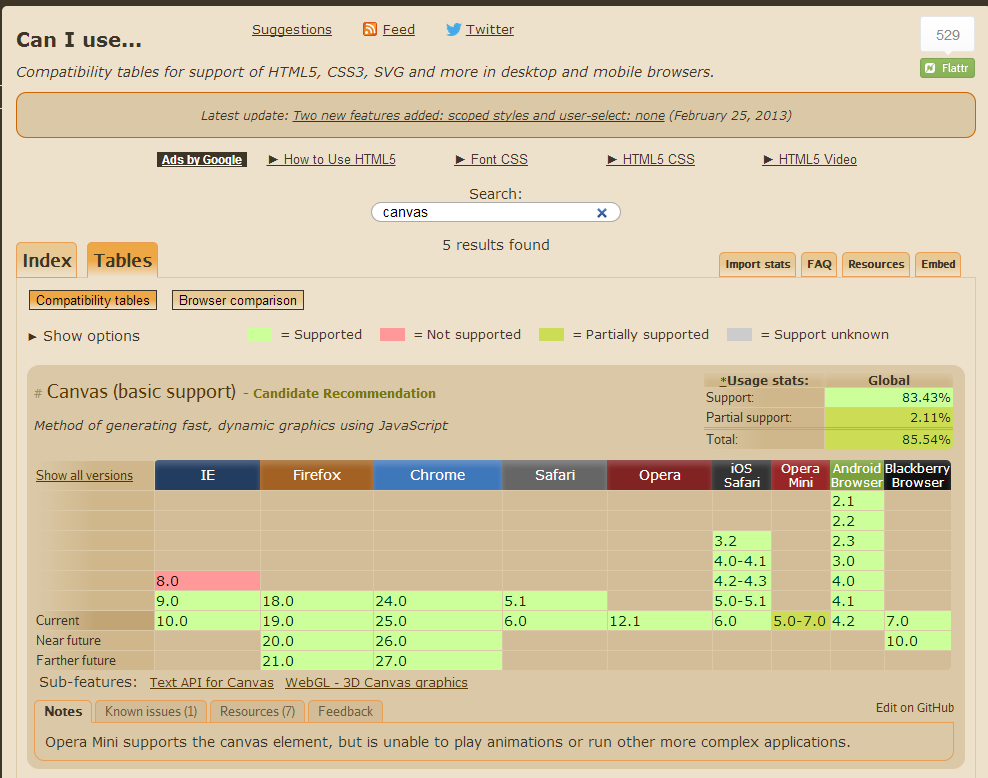
Task: Click the Chrome column header
Action: pos(437,475)
